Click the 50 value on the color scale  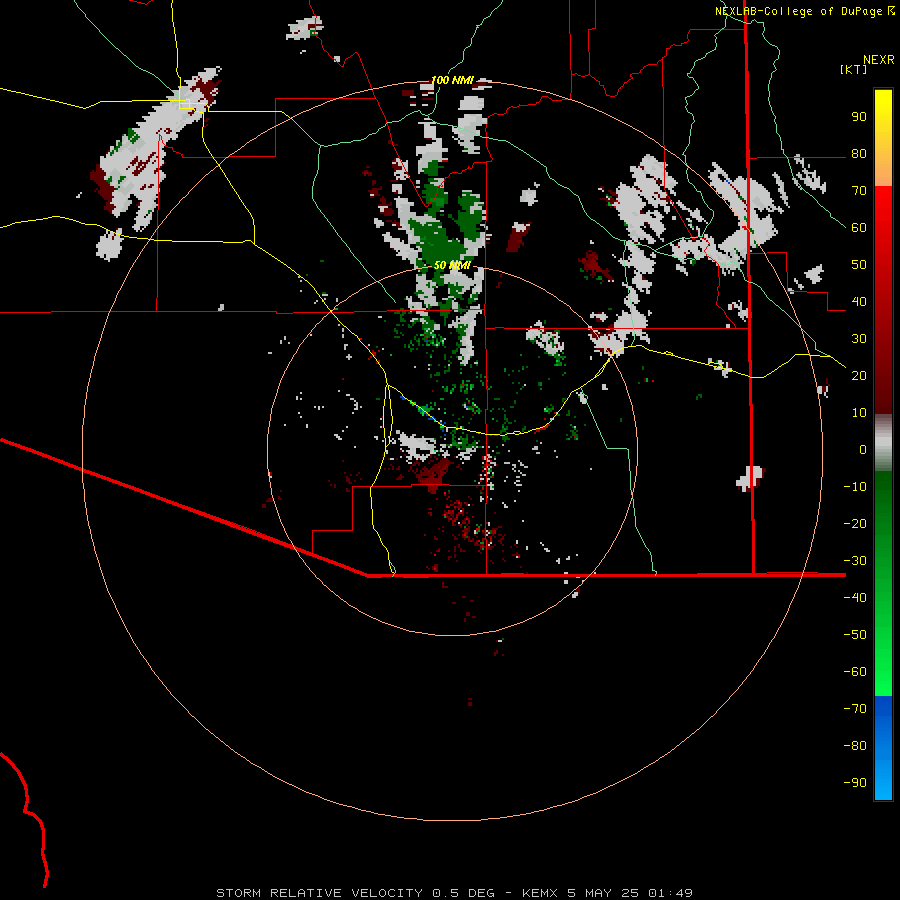859,265
